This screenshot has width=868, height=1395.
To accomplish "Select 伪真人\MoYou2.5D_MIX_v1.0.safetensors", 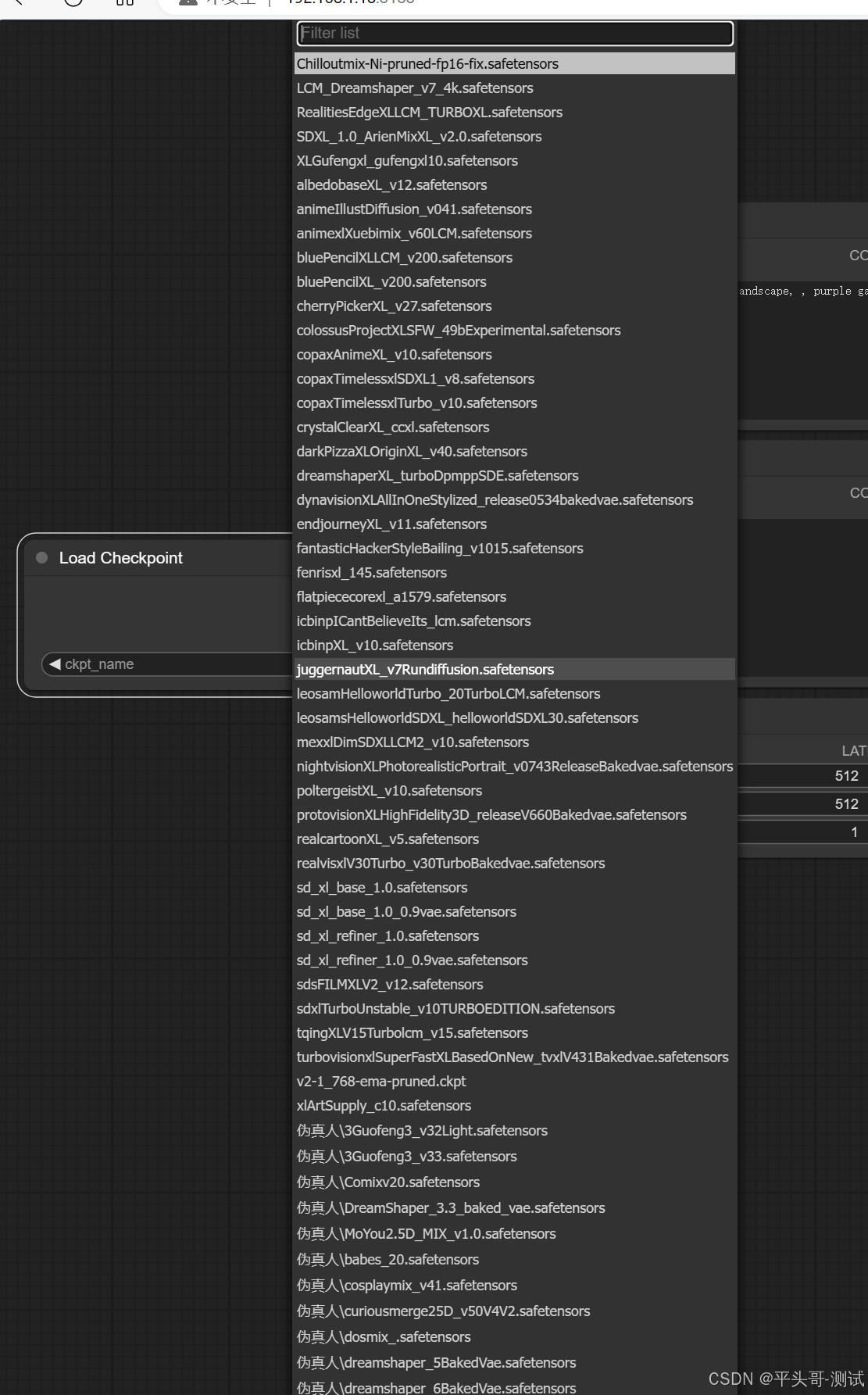I will [515, 1234].
